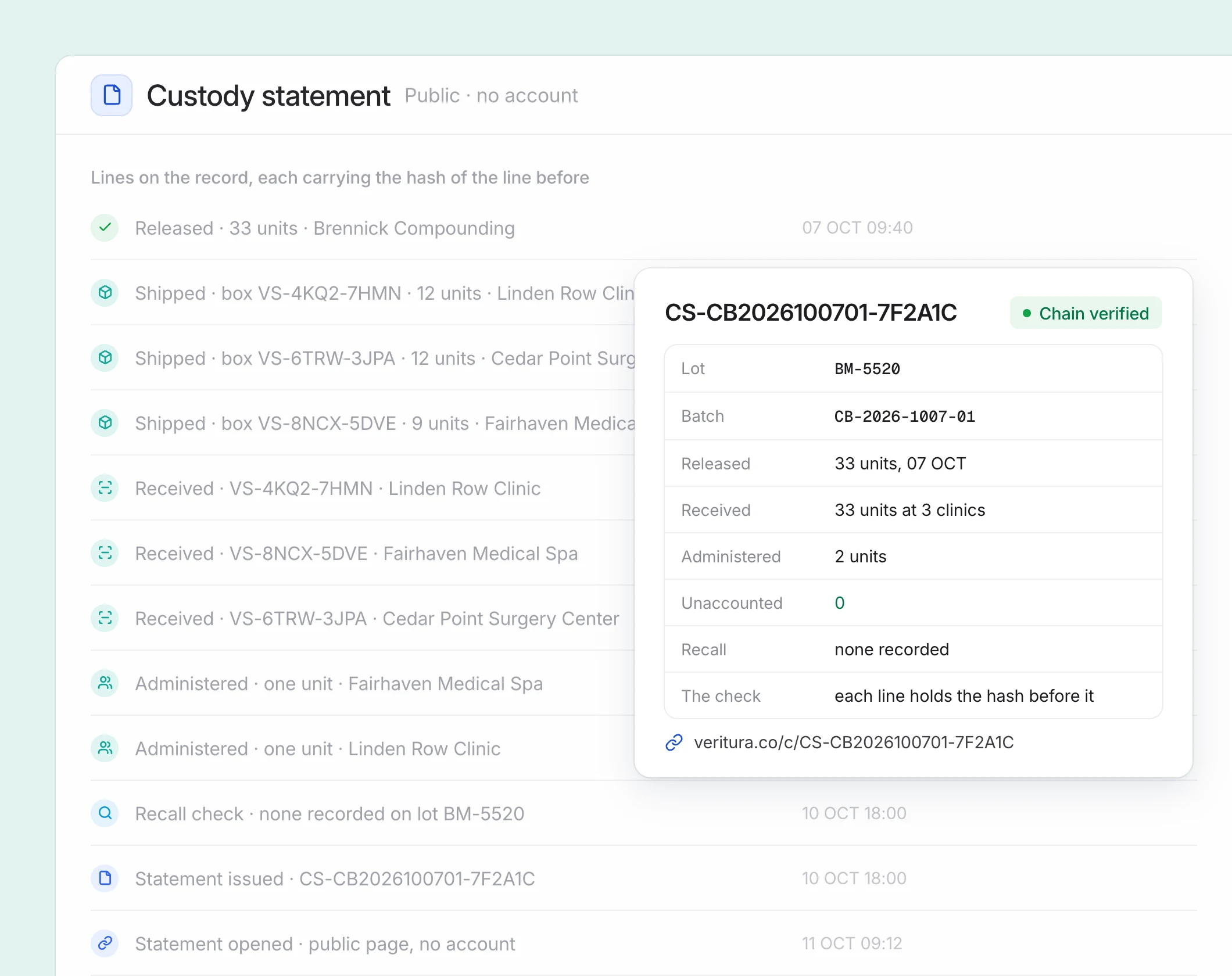Click the 11 OCT 09:12 timestamp
1232x976 pixels.
click(x=853, y=943)
